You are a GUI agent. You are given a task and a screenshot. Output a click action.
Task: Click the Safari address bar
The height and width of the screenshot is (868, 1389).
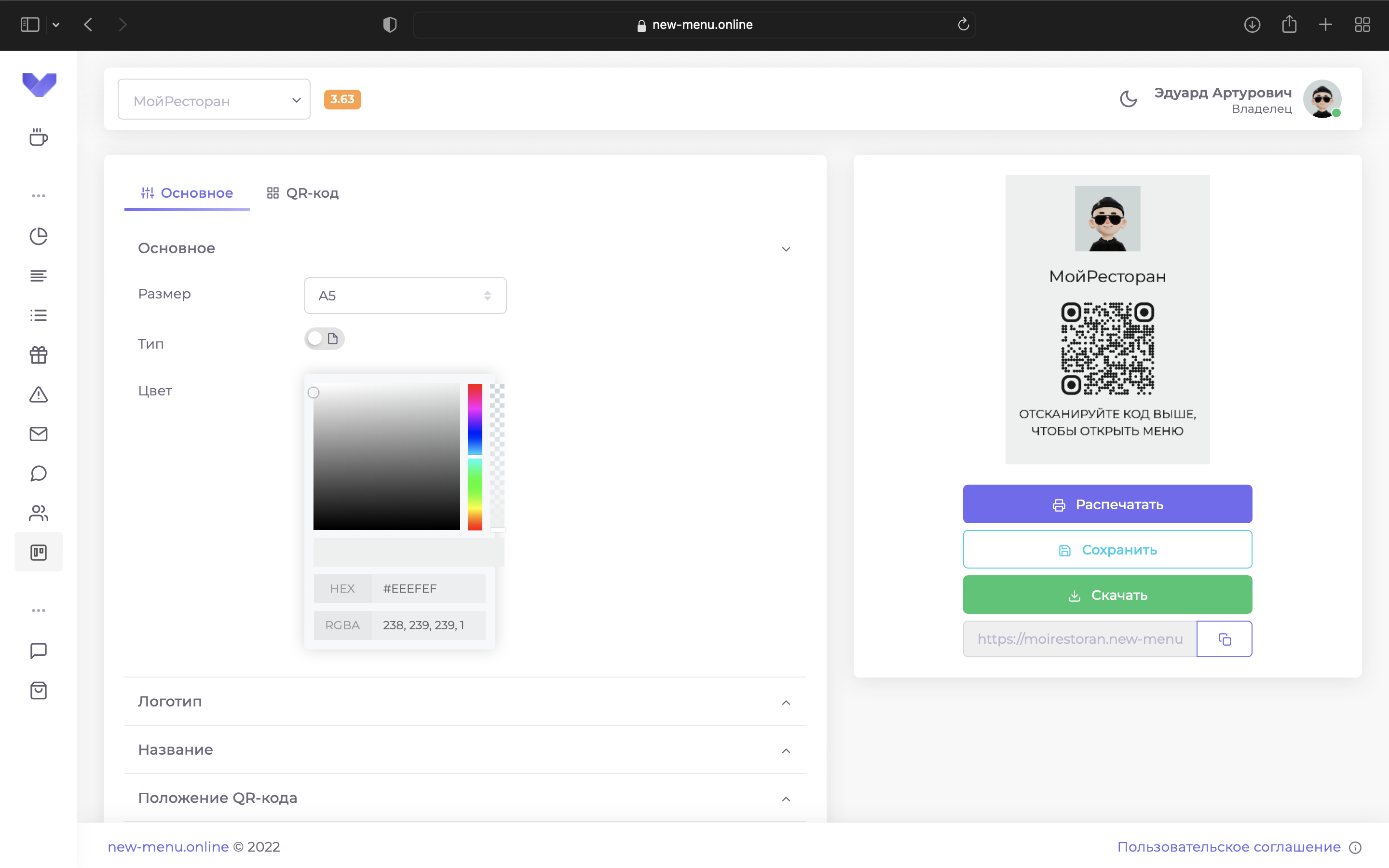[694, 25]
